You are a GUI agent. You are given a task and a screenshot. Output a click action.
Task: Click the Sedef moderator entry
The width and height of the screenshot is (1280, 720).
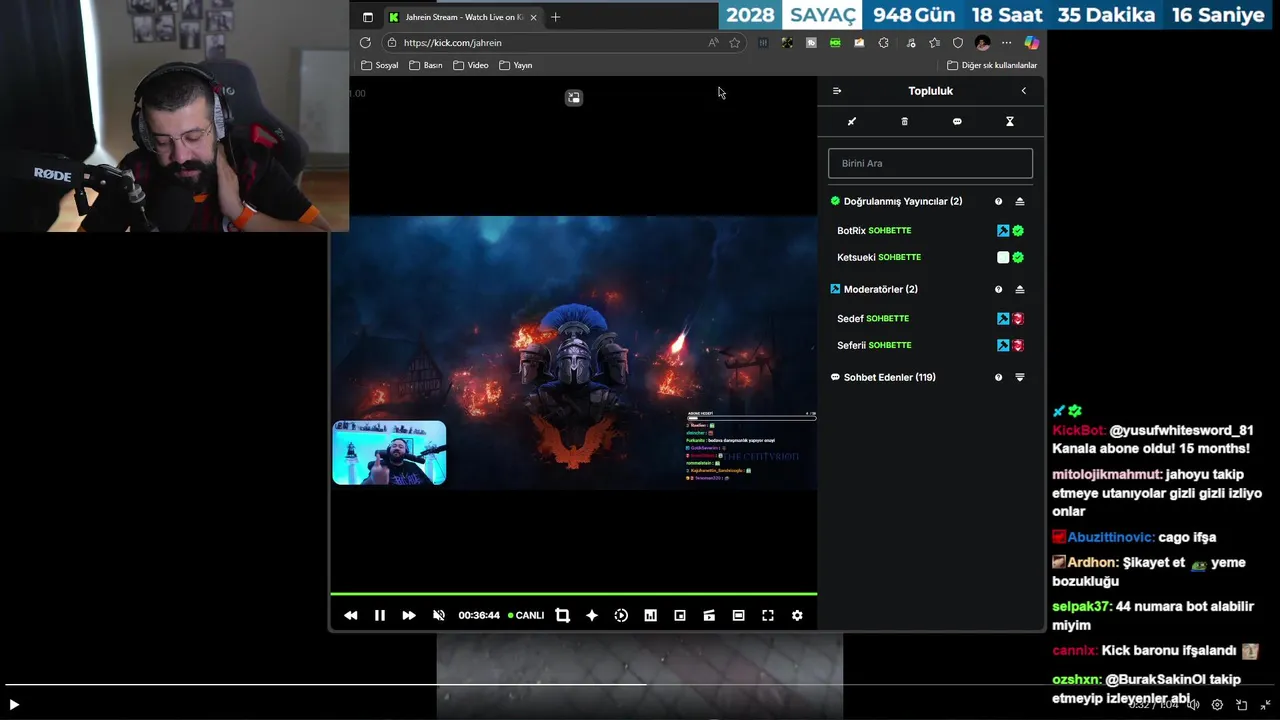pos(930,319)
